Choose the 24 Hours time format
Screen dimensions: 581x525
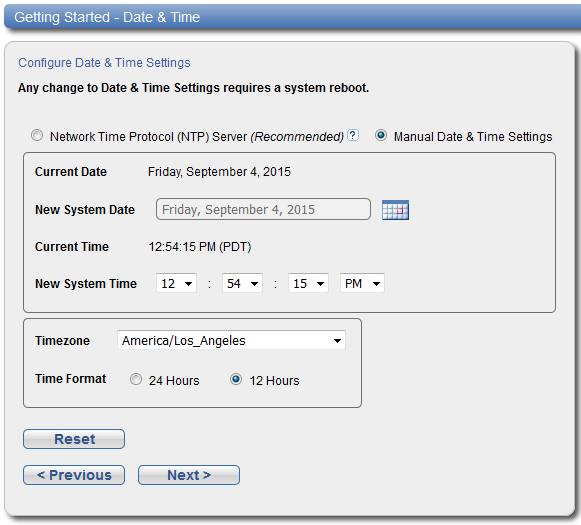[x=136, y=379]
